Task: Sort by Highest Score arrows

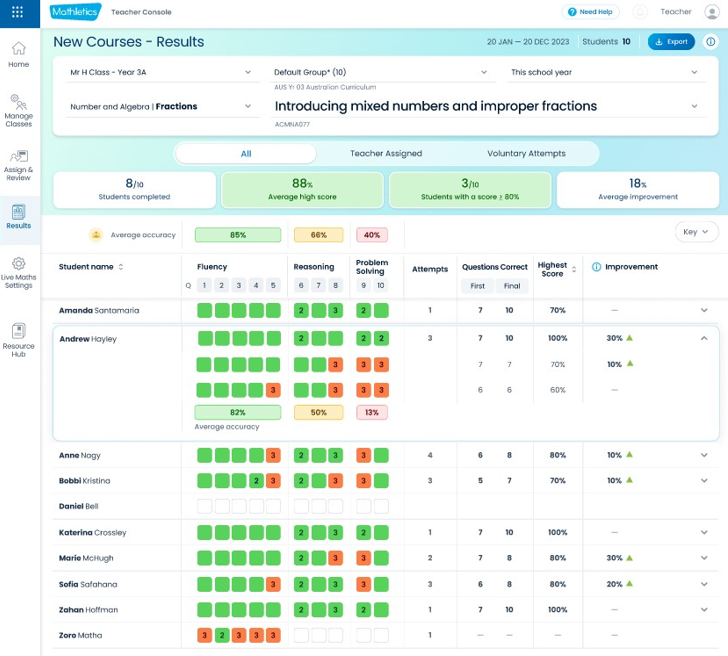Action: (574, 269)
